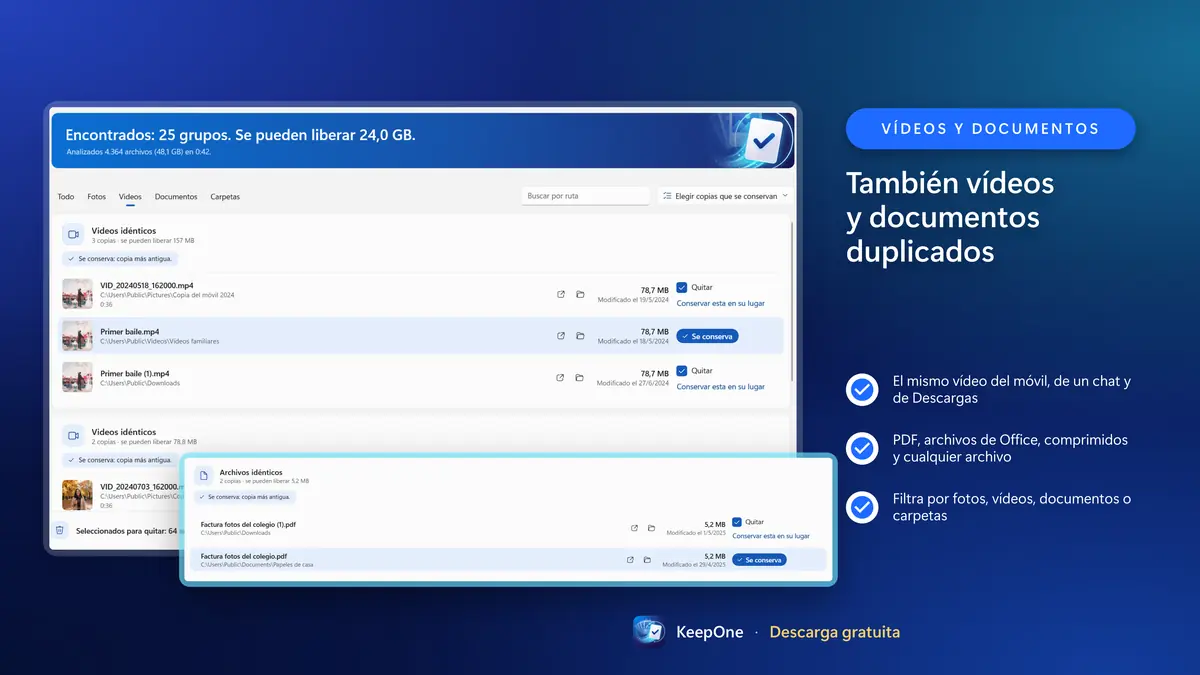The height and width of the screenshot is (675, 1200).
Task: Click the results list vertical scrollbar
Action: tap(793, 300)
